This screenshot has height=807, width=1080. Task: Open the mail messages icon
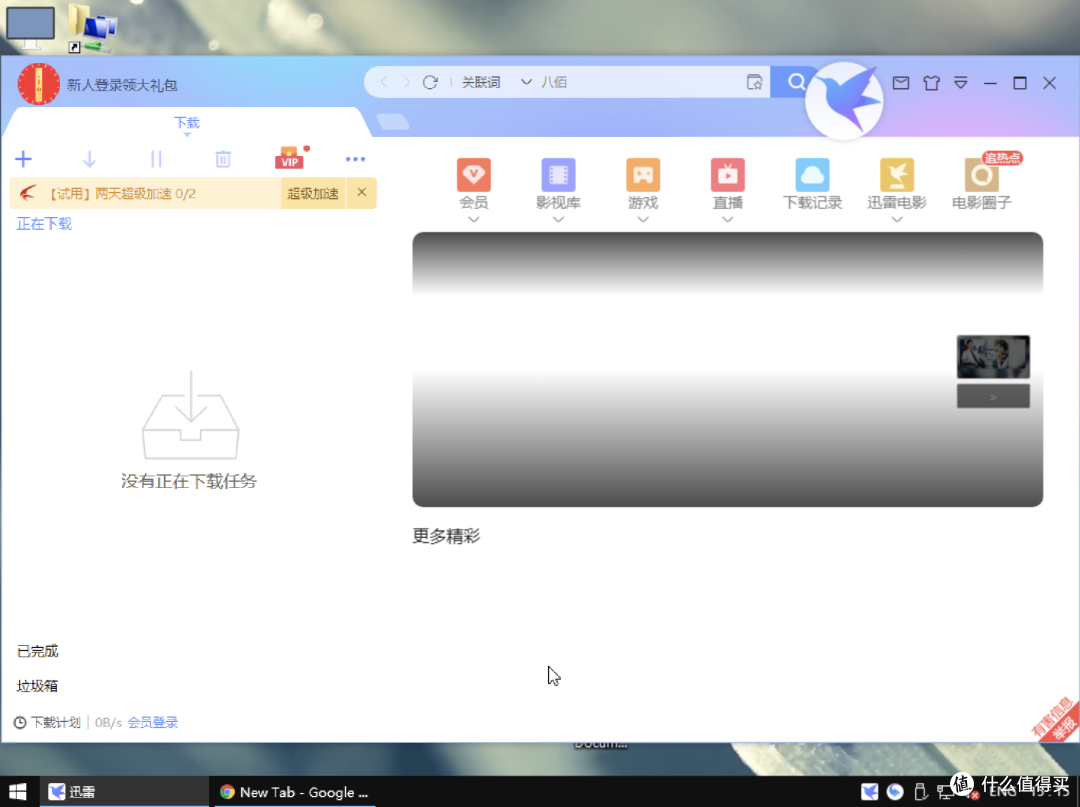click(x=901, y=83)
